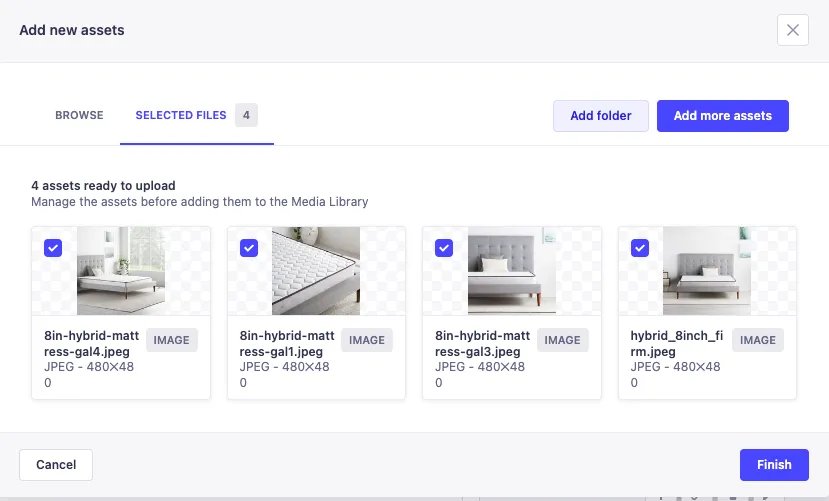Click the Add more assets button
829x501 pixels.
(722, 116)
